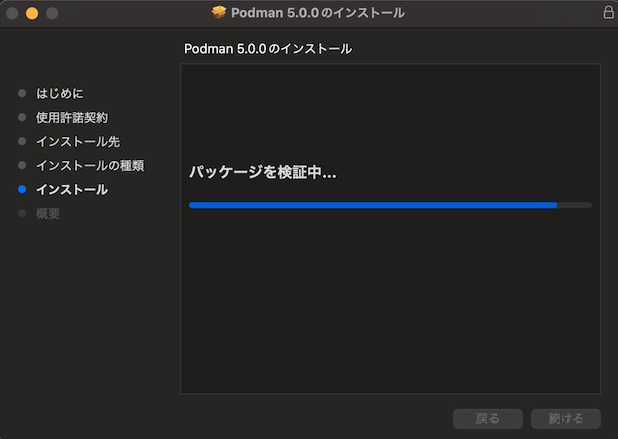Click the lock icon in the title bar

click(608, 12)
